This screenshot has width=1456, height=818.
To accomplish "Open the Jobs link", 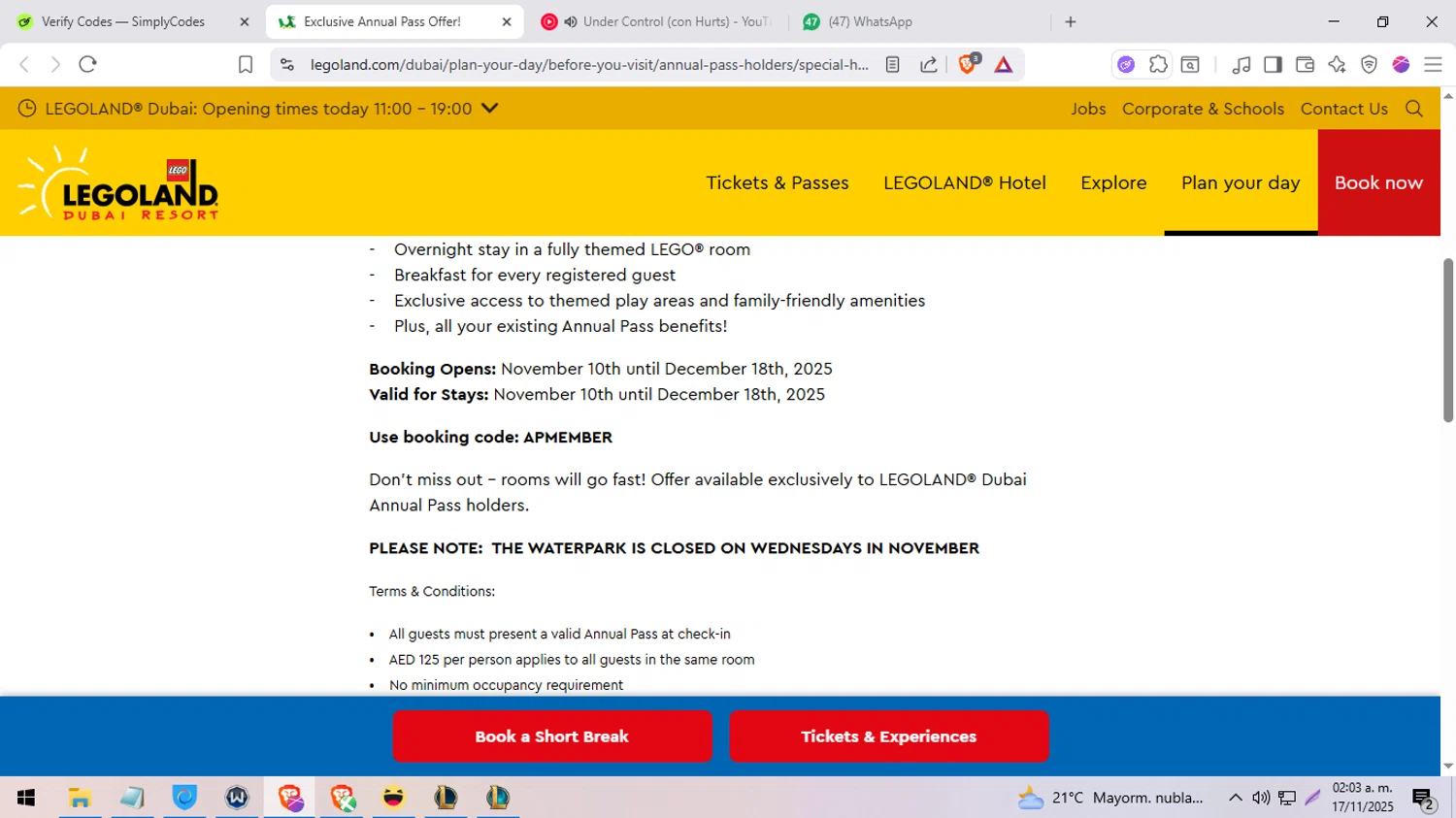I will (1088, 109).
